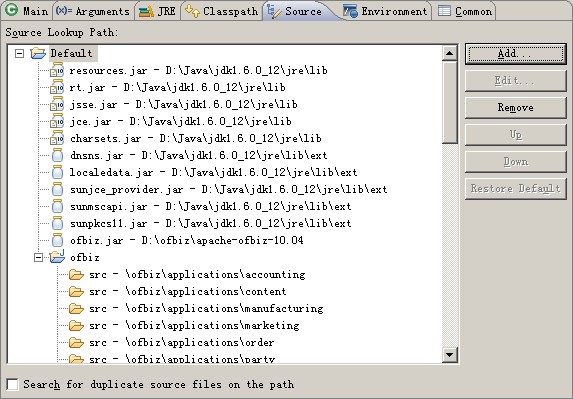
Task: Click the manufacturing src folder icon
Action: [76, 308]
